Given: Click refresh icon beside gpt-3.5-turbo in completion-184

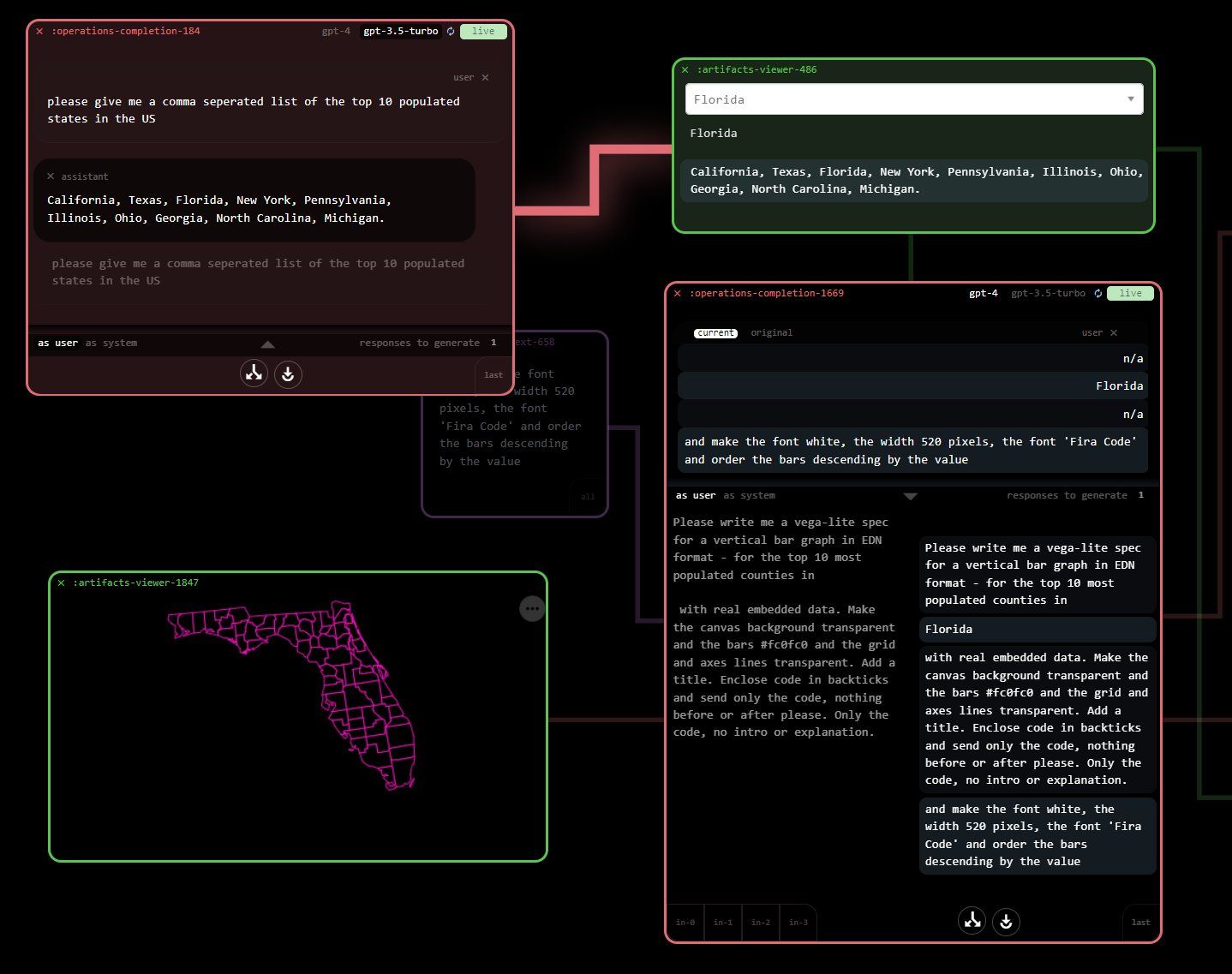Looking at the screenshot, I should click(451, 31).
